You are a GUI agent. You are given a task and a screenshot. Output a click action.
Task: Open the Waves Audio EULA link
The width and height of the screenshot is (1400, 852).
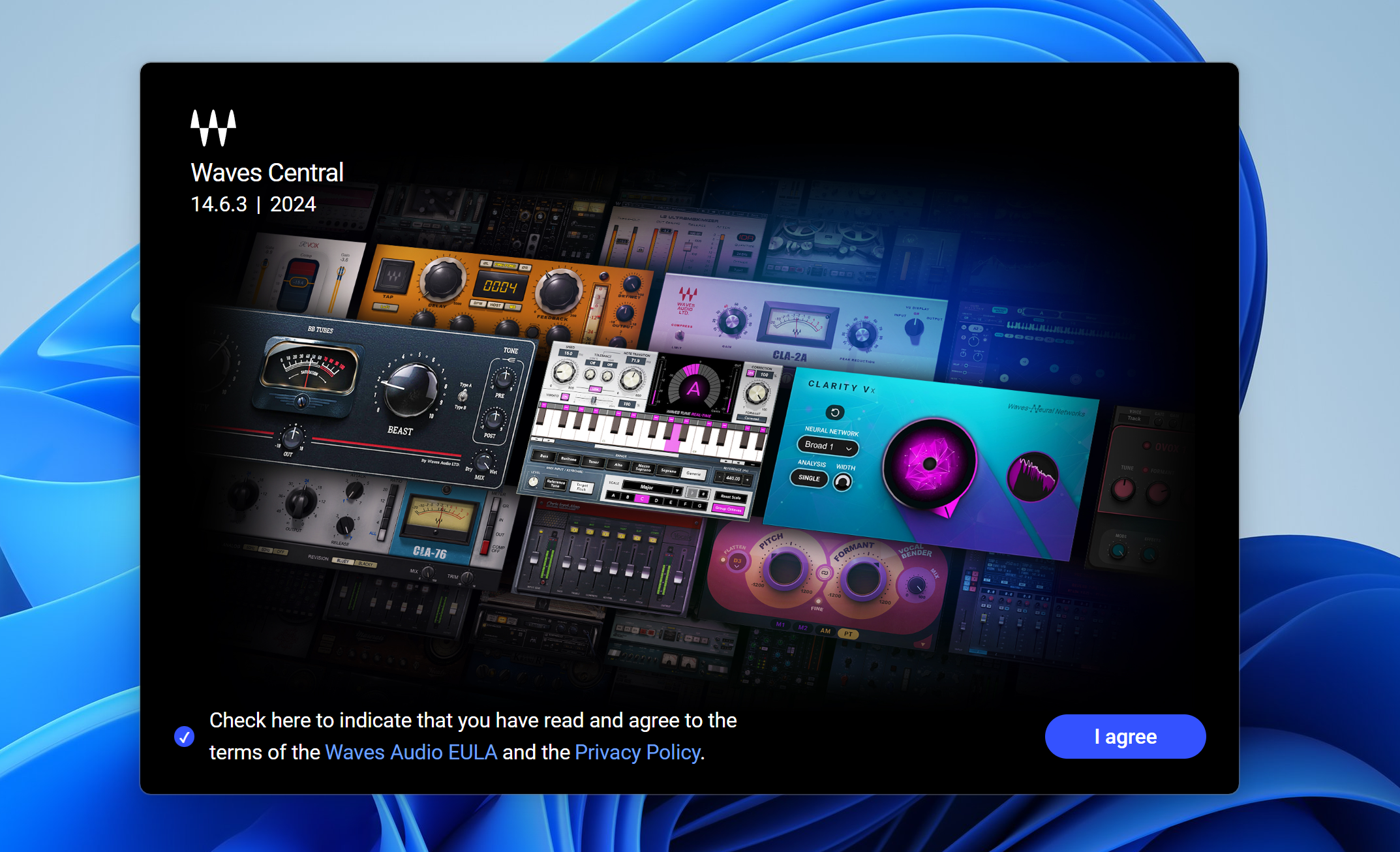411,752
